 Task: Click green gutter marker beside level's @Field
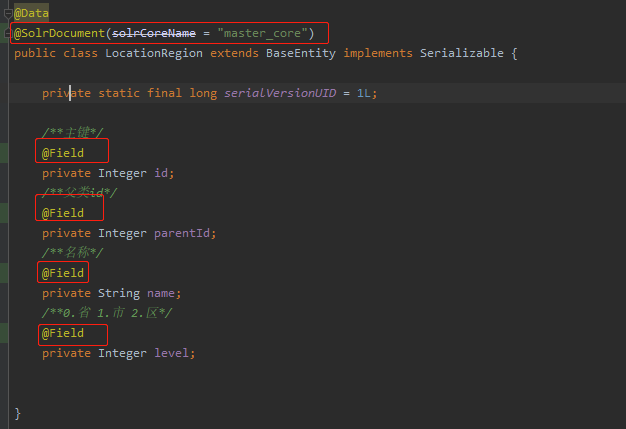[x=4, y=333]
